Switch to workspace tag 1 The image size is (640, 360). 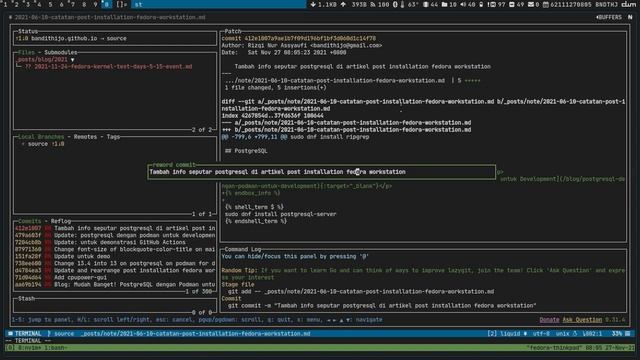(x=6, y=4)
